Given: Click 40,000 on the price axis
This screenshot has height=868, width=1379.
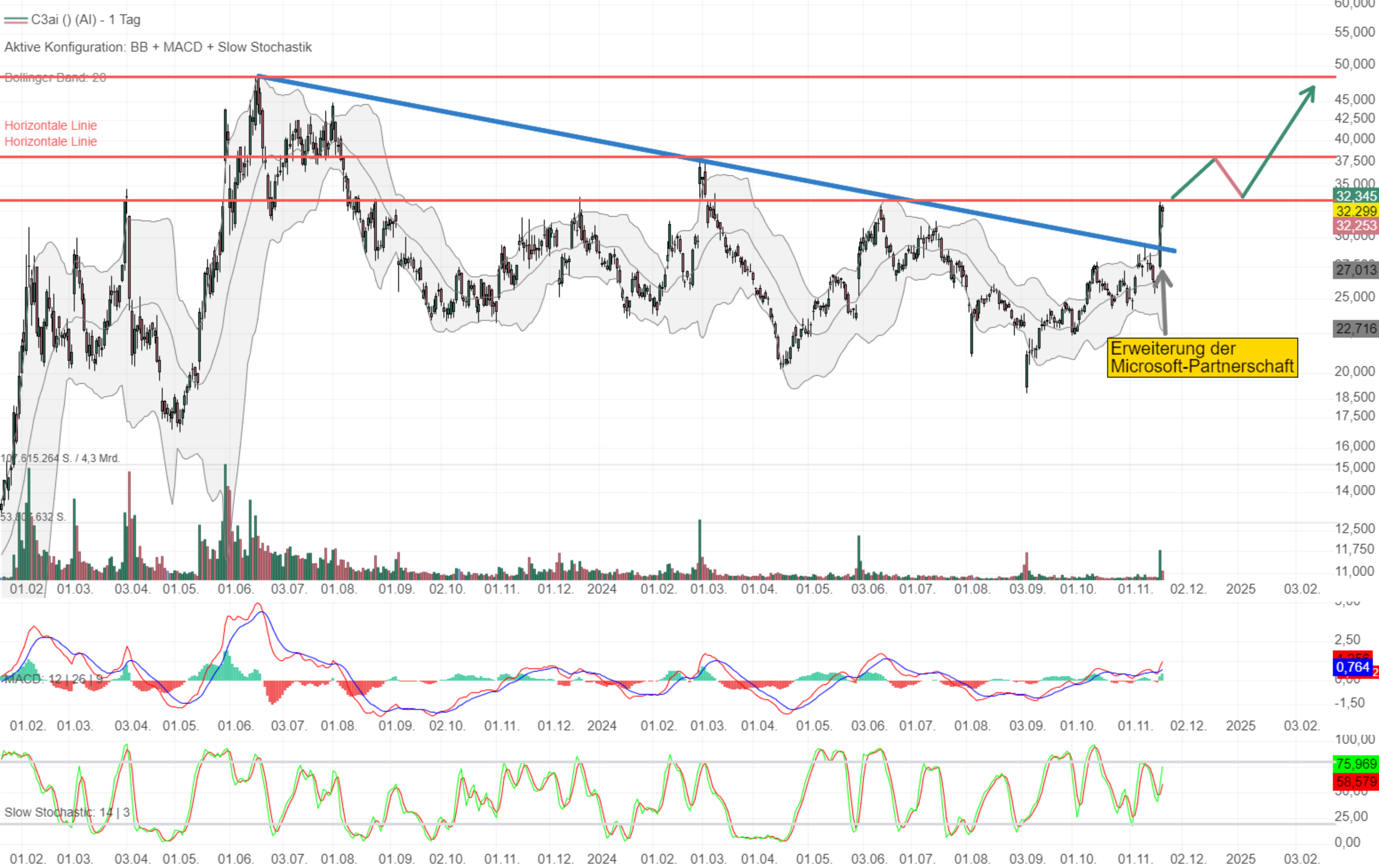Looking at the screenshot, I should [1355, 138].
